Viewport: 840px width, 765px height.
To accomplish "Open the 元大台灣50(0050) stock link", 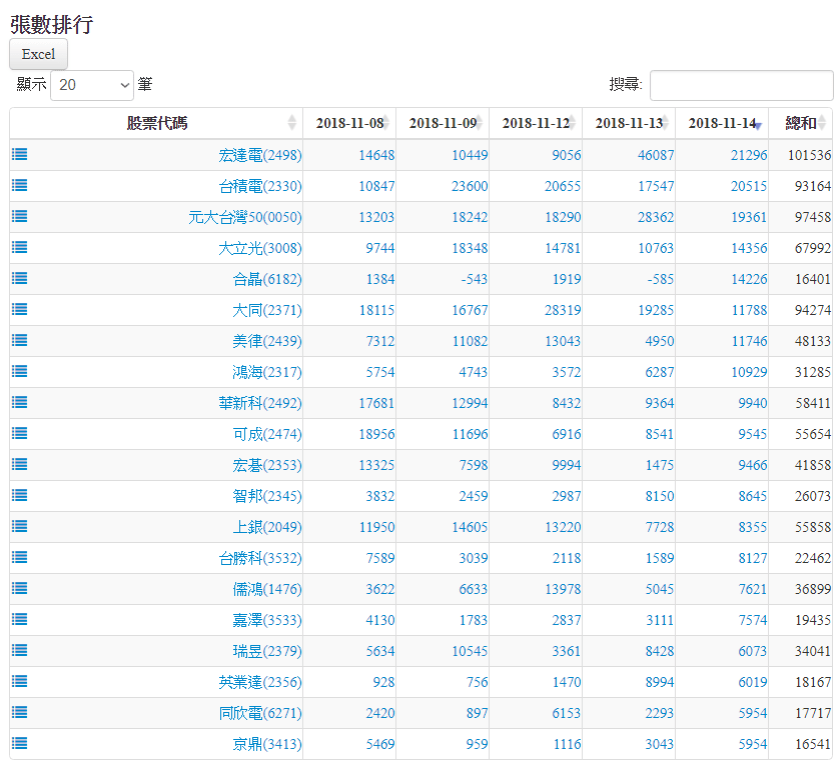I will click(x=245, y=217).
